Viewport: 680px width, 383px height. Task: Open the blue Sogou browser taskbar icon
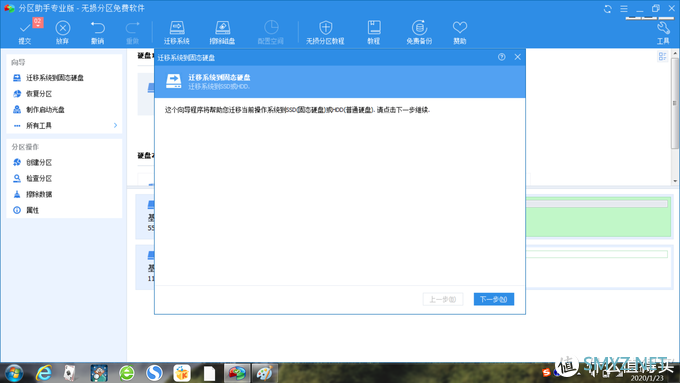tap(154, 373)
